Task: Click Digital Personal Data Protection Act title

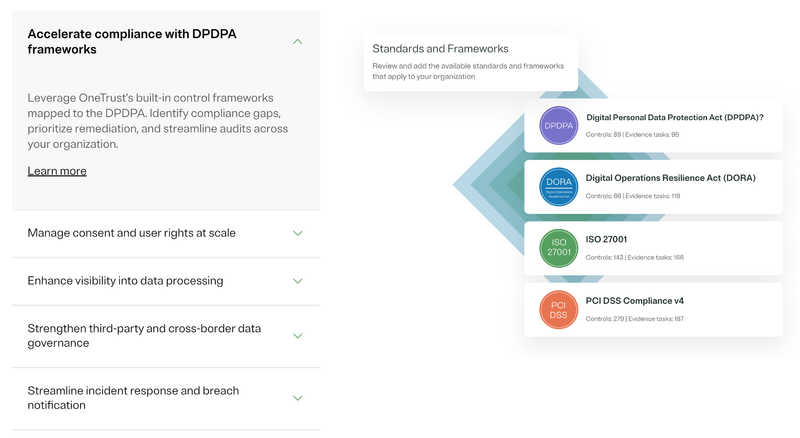Action: pos(675,117)
